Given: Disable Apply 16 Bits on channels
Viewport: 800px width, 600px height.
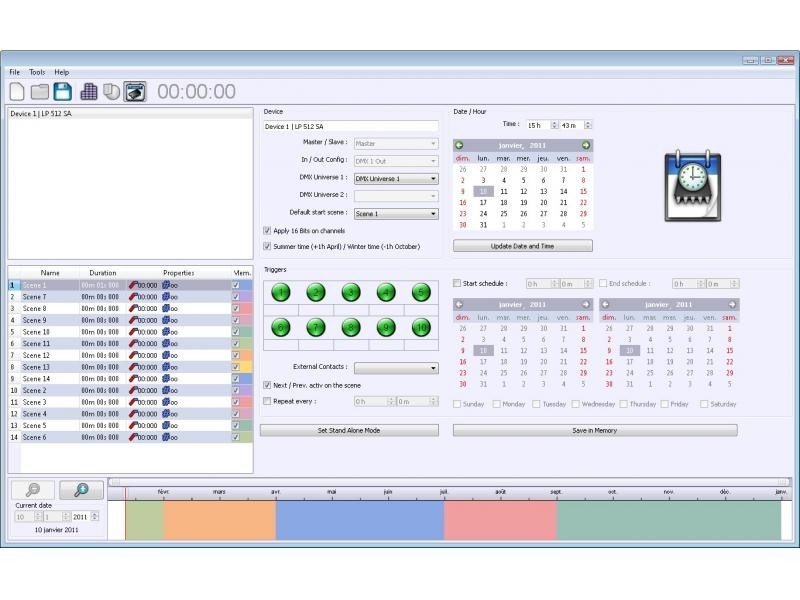Looking at the screenshot, I should coord(267,230).
